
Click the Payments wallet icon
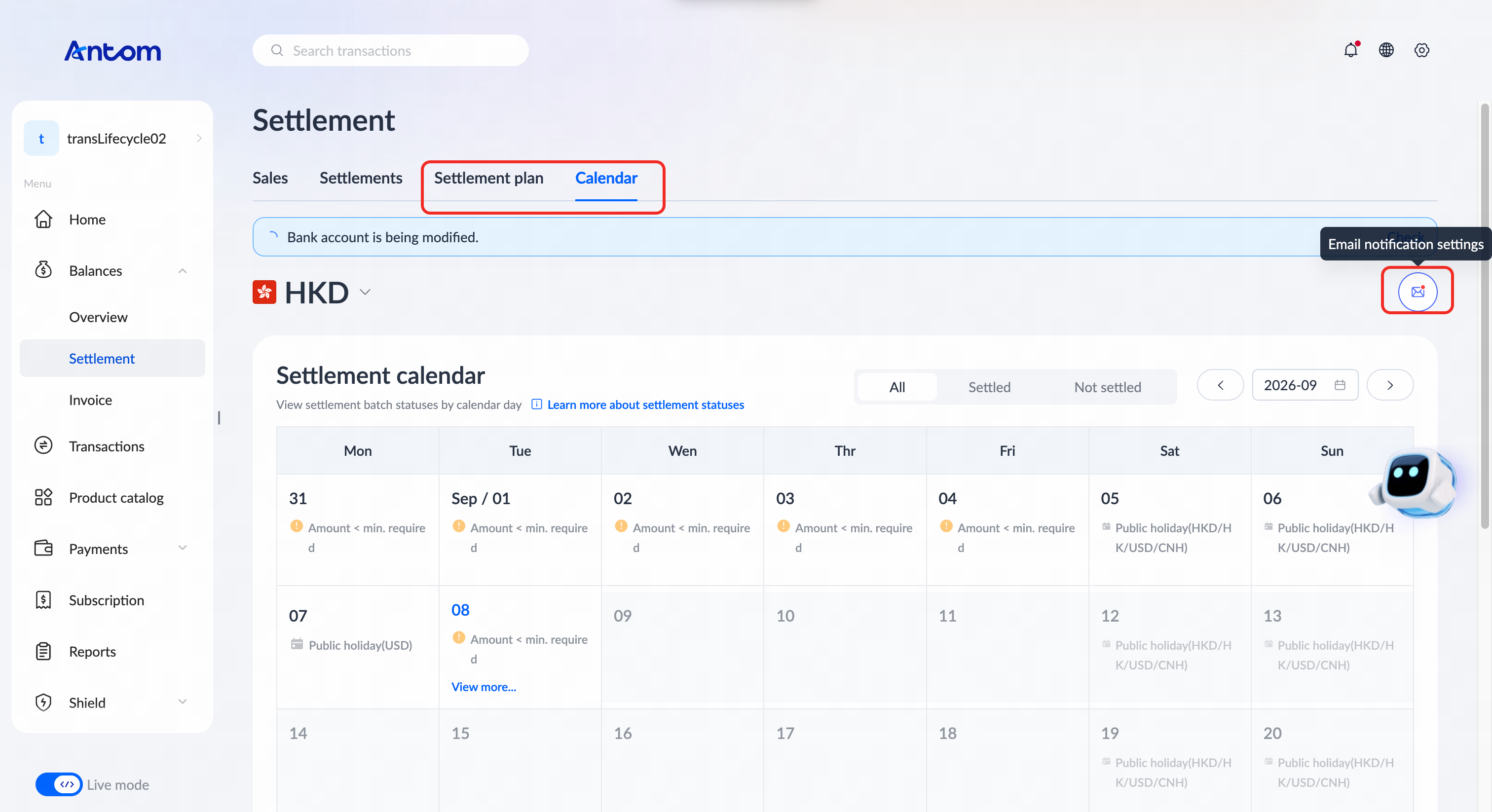pos(43,548)
